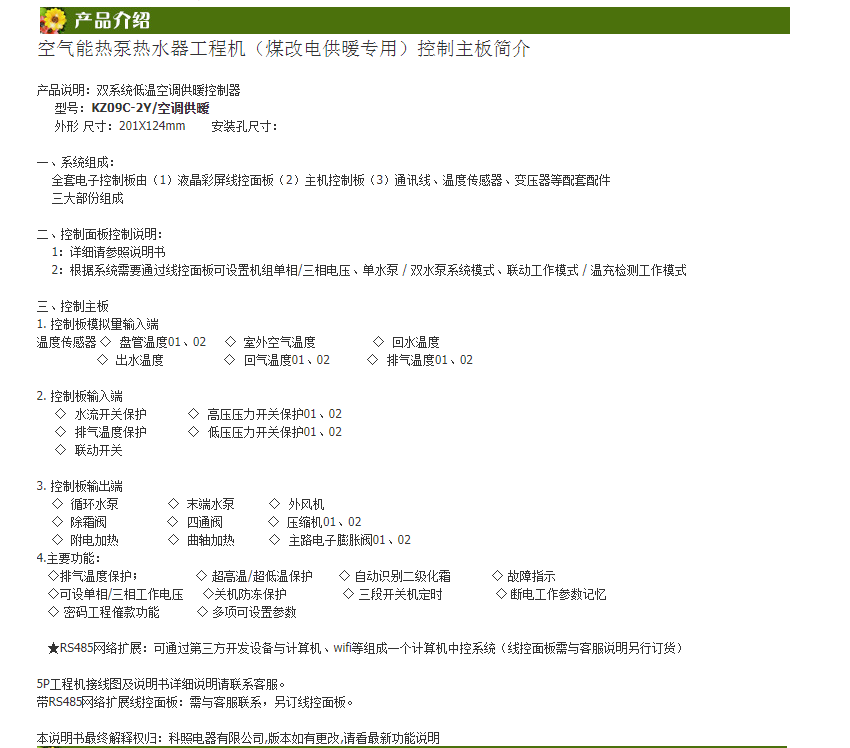Click the 断电工作参数记忆 feature
The image size is (850, 748).
tap(558, 594)
